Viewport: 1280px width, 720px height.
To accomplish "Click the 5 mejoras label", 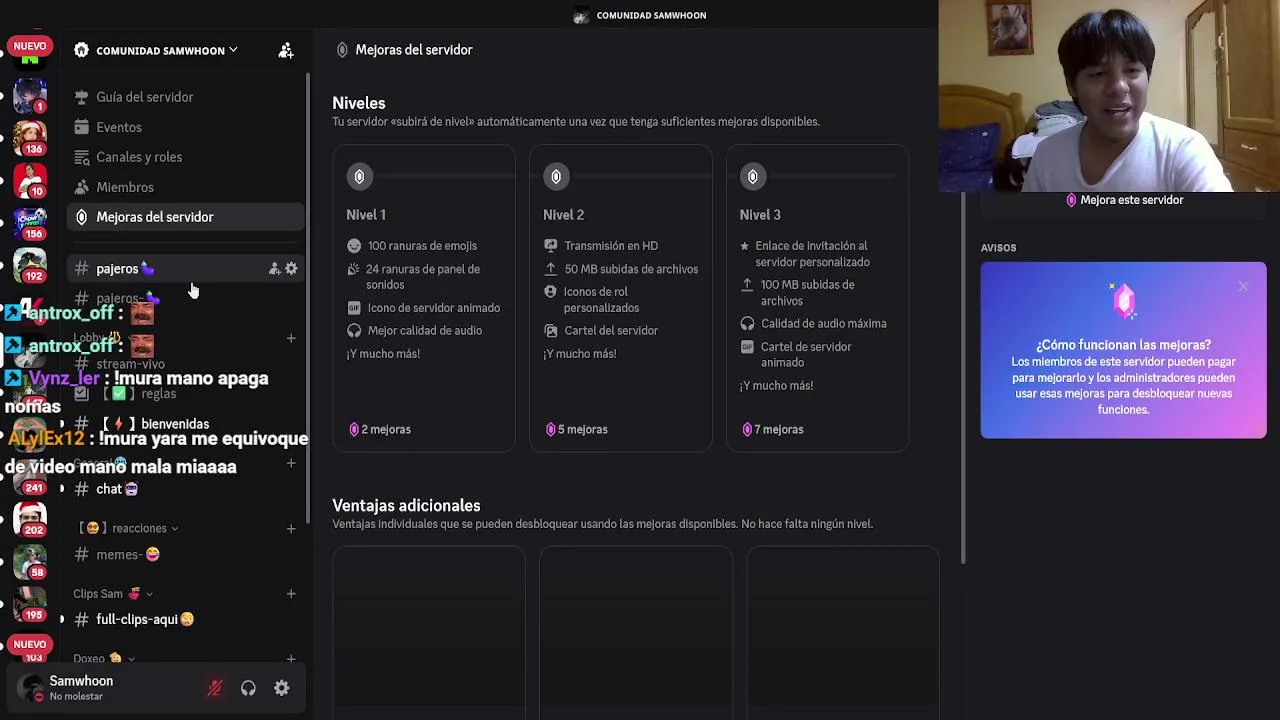I will tap(577, 429).
